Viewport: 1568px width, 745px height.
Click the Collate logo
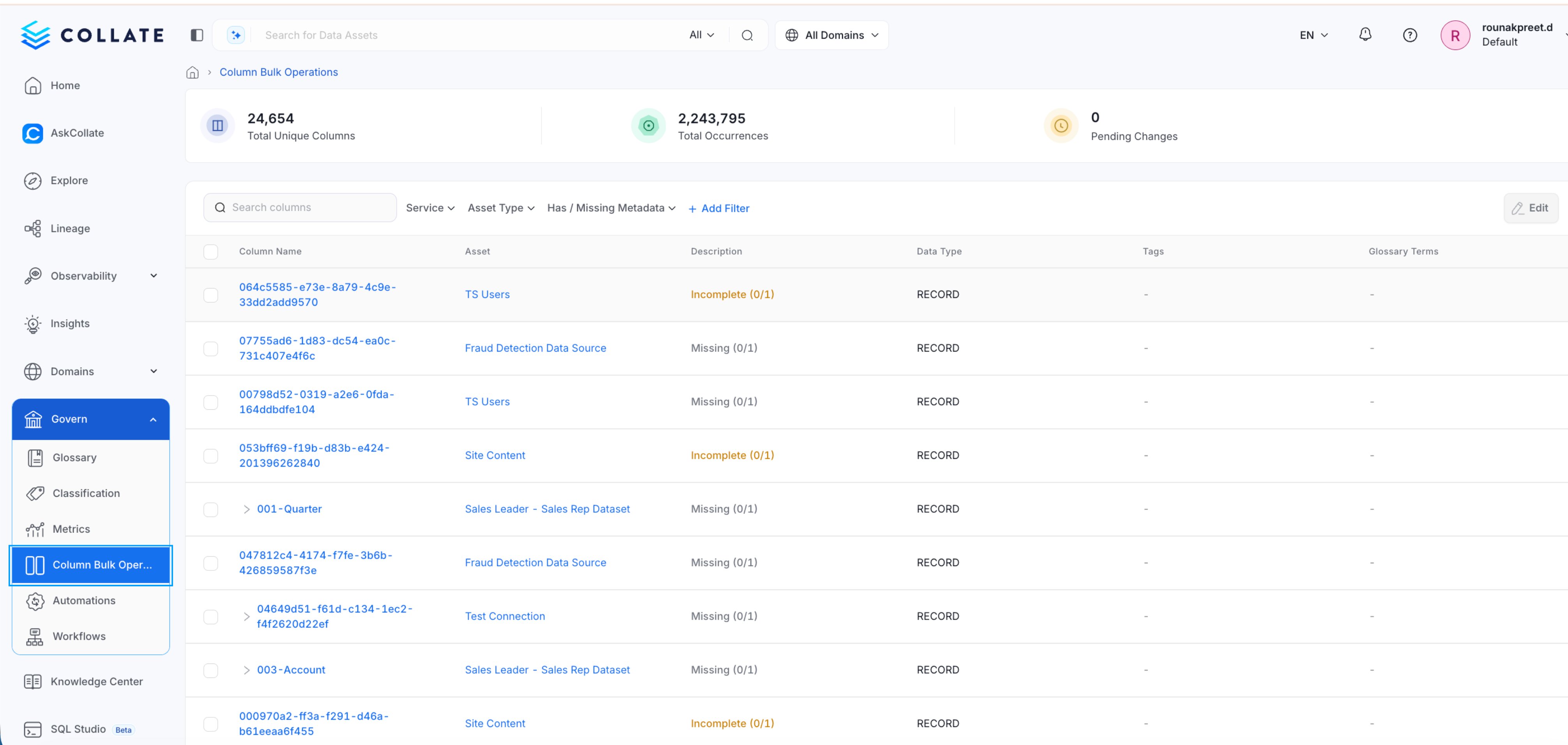point(92,35)
